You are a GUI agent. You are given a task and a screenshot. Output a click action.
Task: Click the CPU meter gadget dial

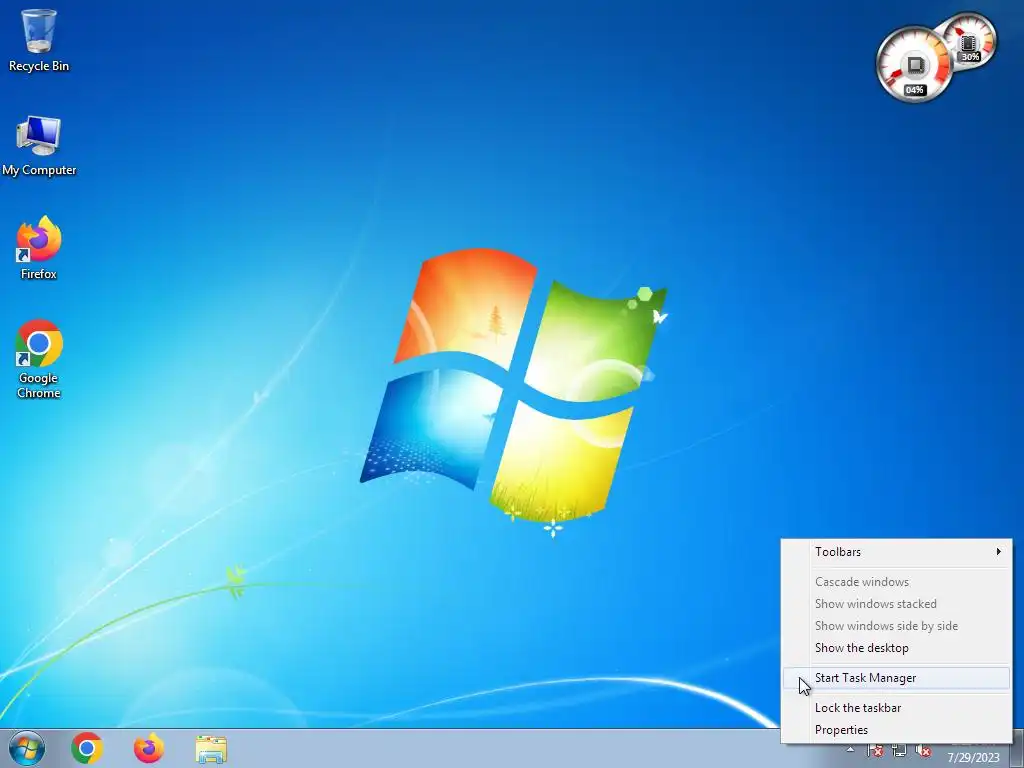914,65
